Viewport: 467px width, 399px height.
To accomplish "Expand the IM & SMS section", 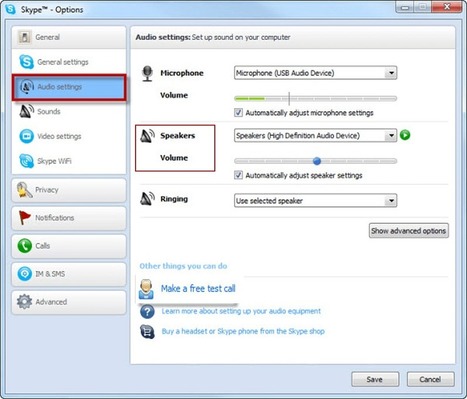I will click(x=69, y=274).
